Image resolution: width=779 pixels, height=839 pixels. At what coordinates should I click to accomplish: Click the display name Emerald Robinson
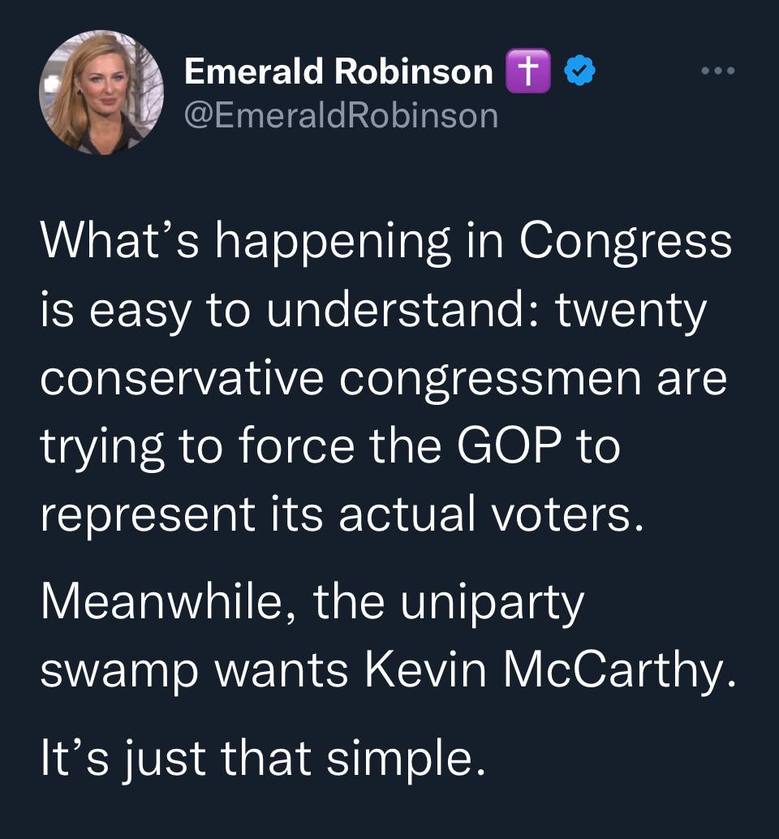coord(338,71)
